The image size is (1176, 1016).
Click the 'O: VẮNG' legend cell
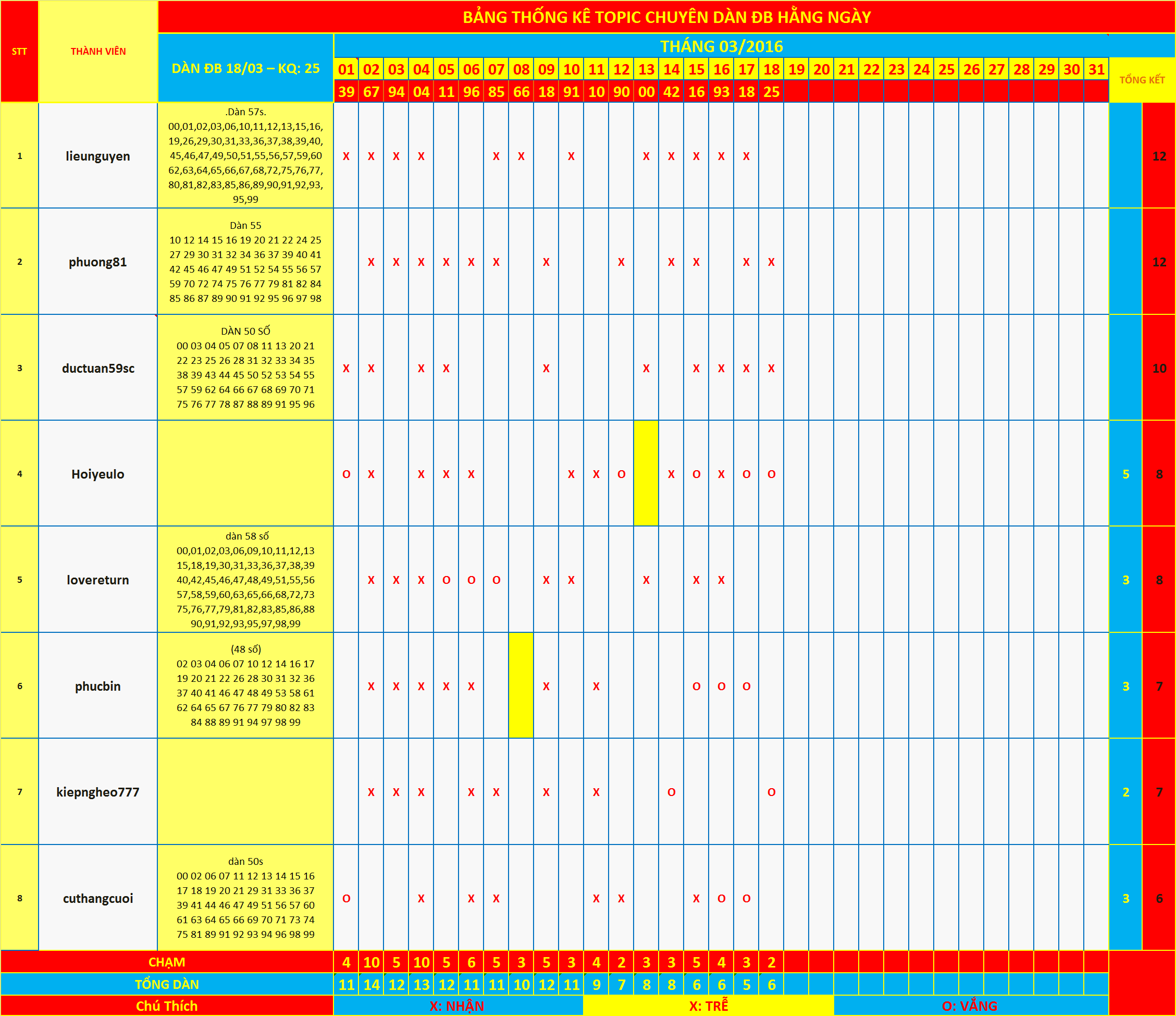pos(971,1006)
